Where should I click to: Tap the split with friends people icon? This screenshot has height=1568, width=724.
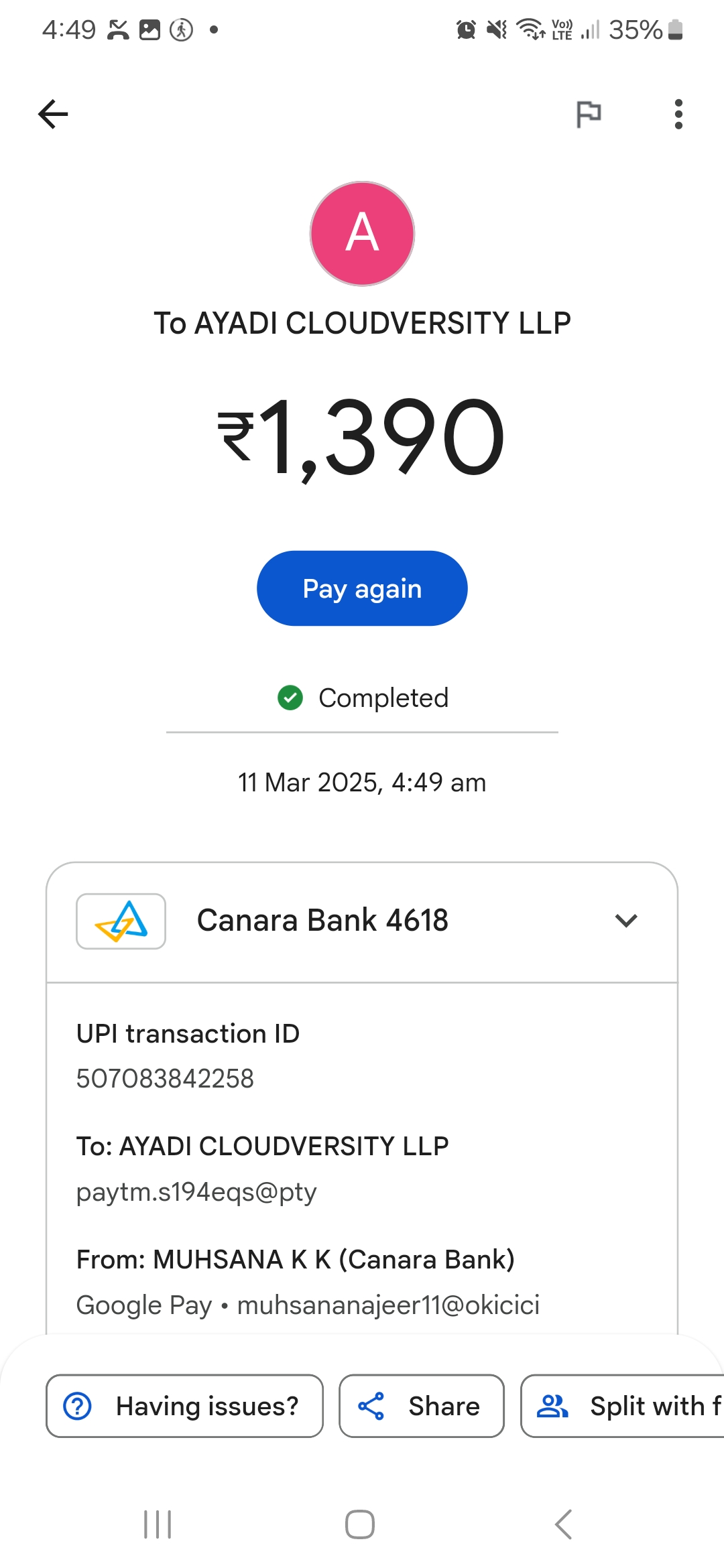click(x=552, y=1406)
